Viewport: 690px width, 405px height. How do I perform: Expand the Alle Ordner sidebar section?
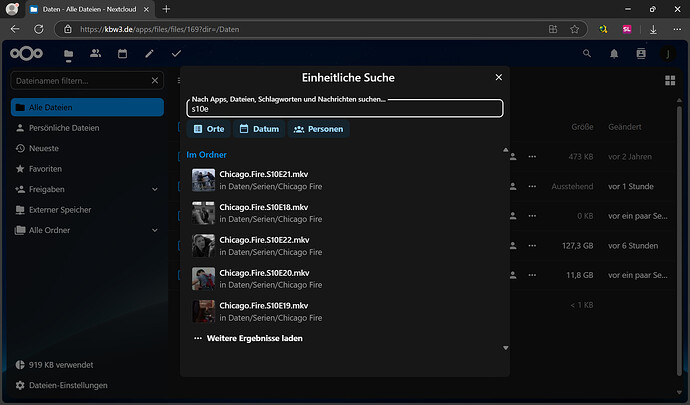154,230
